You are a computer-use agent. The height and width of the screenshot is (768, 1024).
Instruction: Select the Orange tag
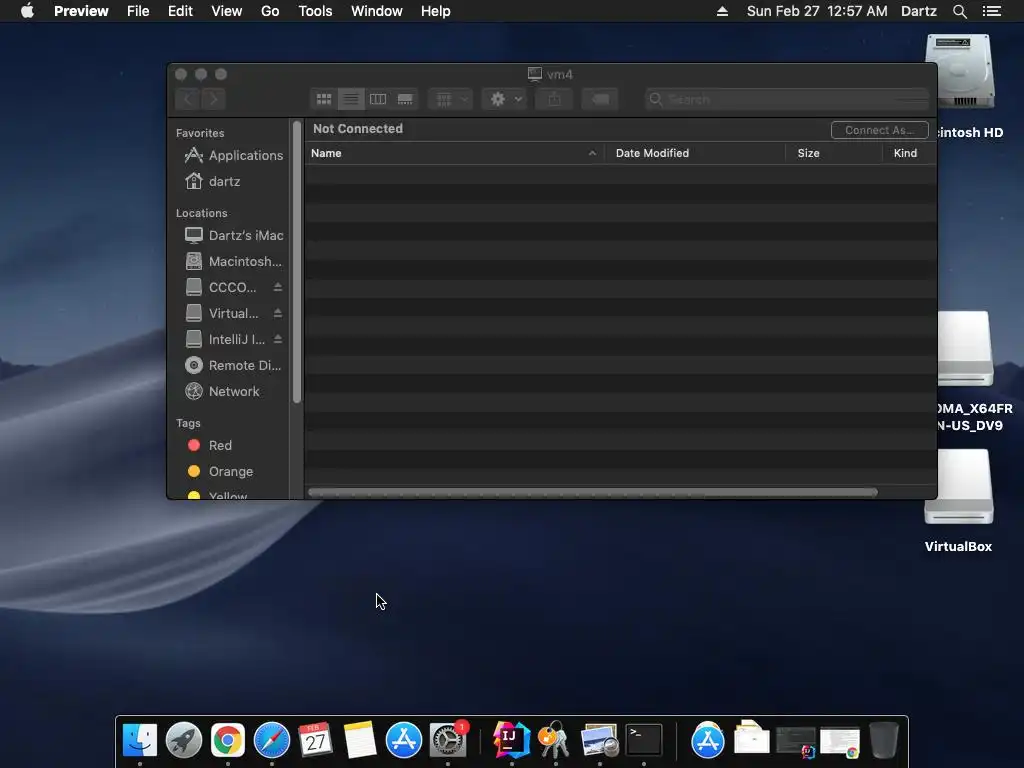[219, 472]
